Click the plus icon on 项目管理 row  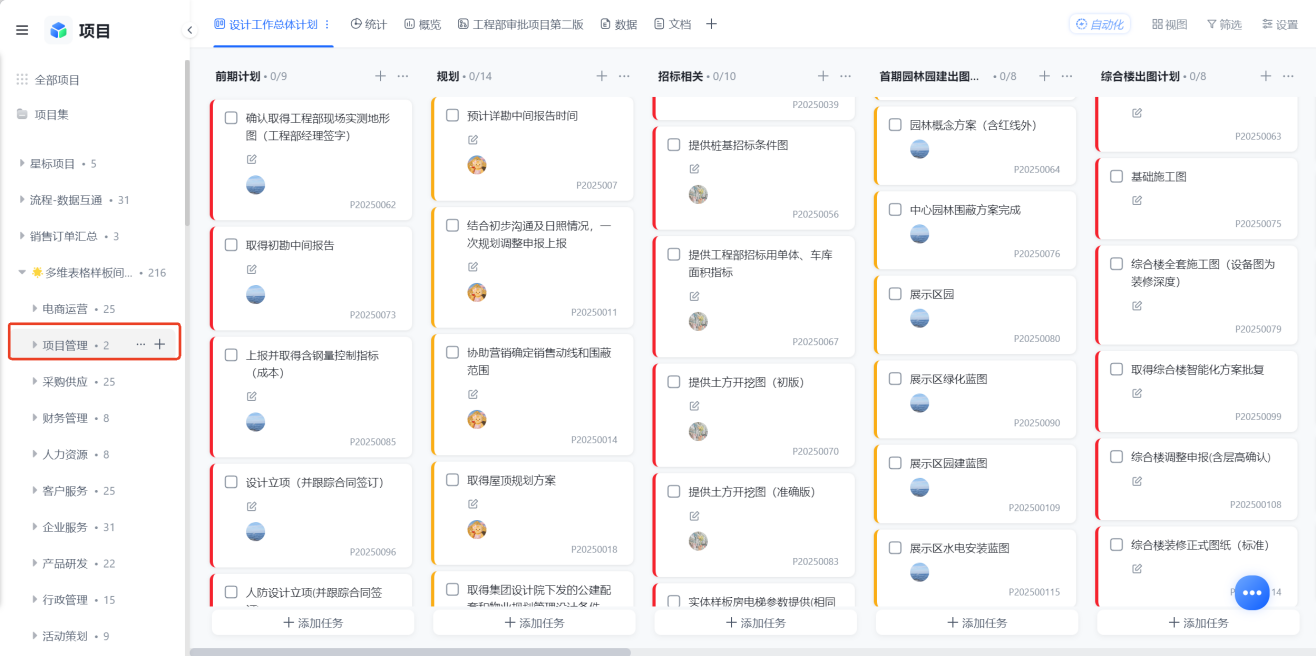160,344
